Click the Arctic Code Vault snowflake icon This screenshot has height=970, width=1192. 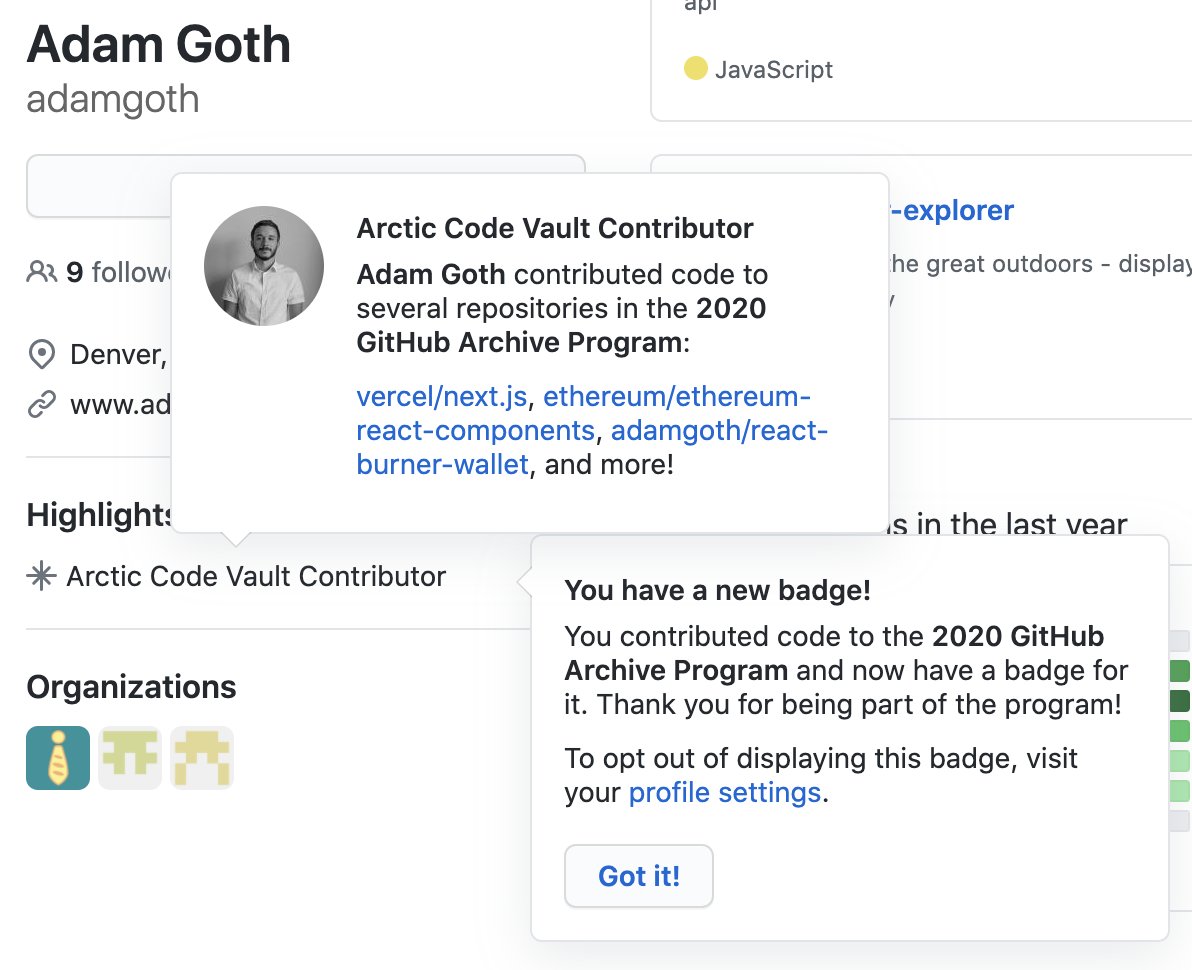[x=41, y=576]
